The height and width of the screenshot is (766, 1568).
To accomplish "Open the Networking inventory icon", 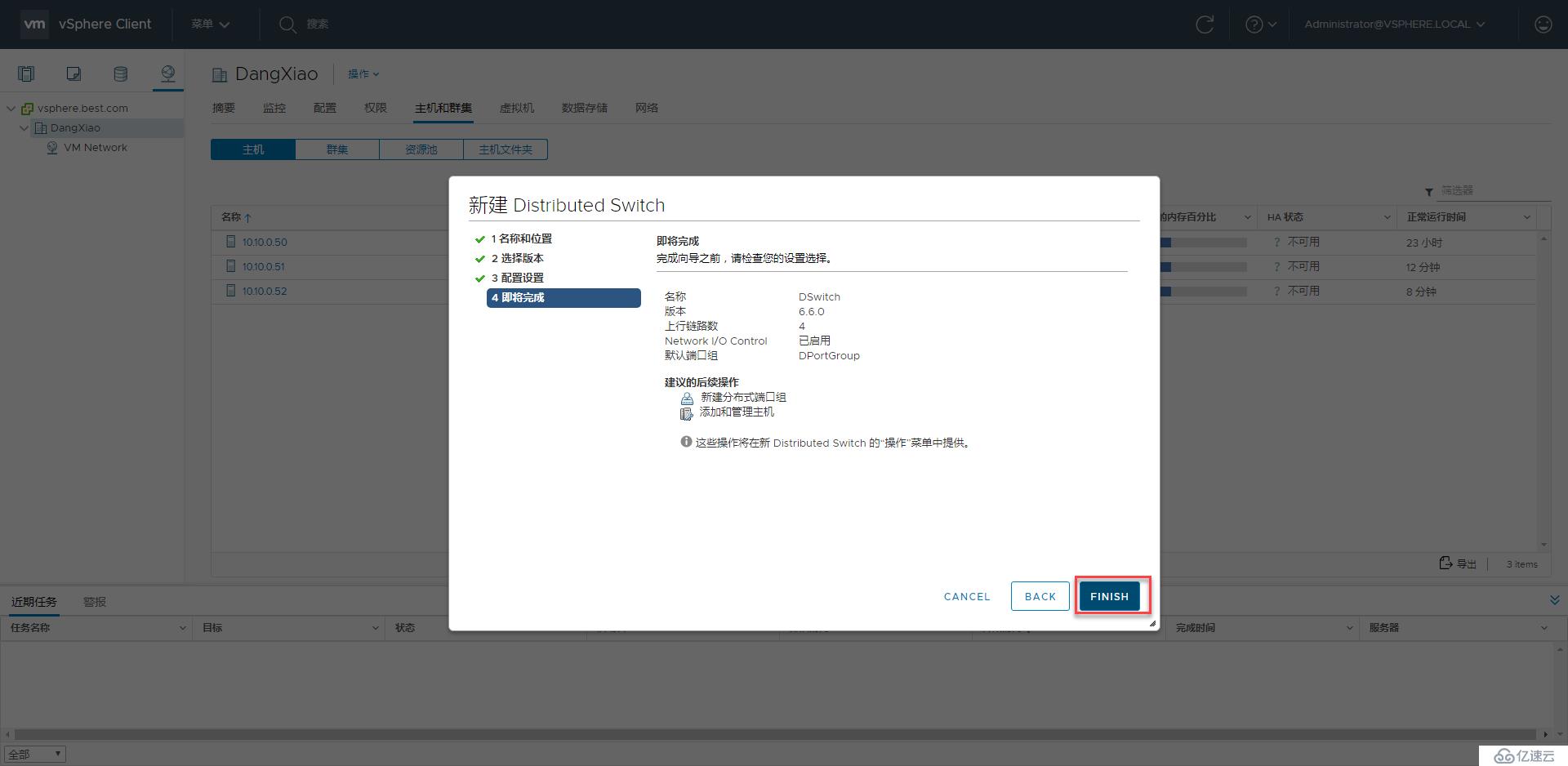I will coord(167,74).
